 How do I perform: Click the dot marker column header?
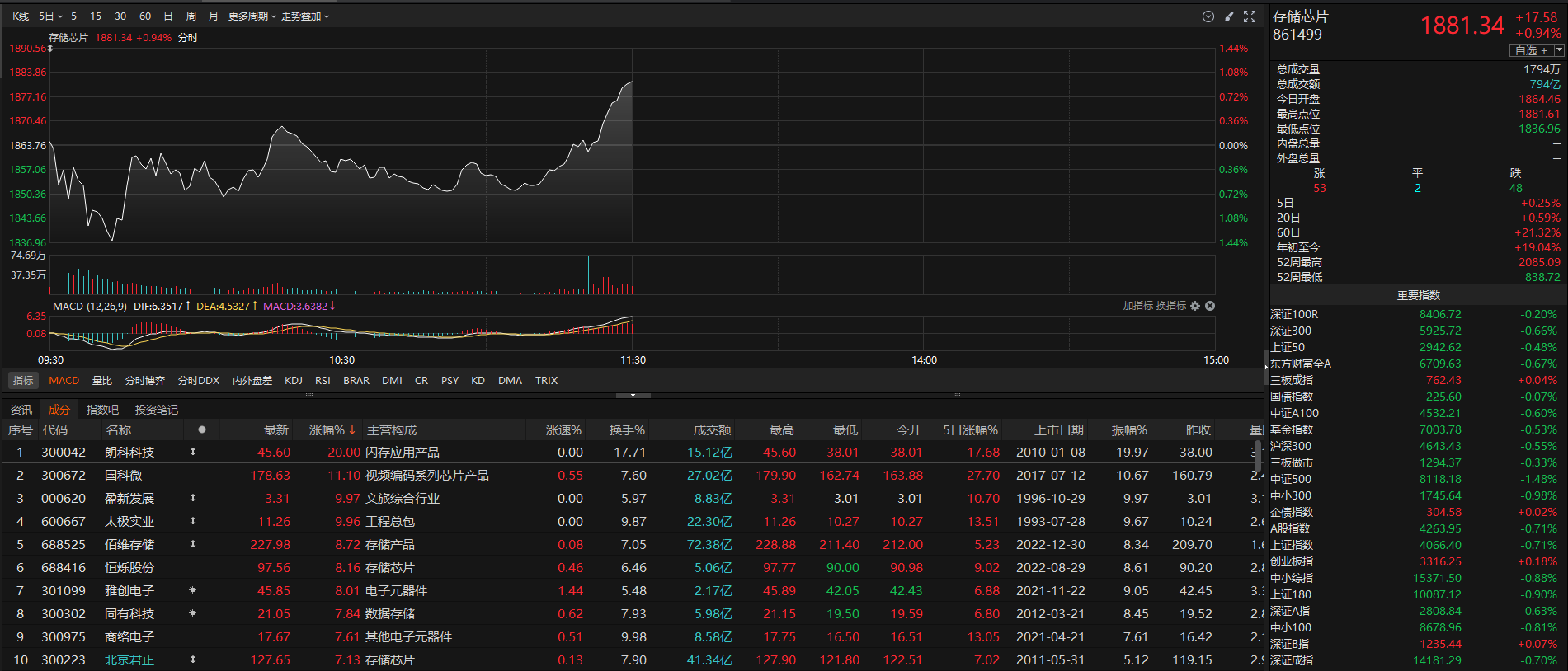(x=202, y=429)
